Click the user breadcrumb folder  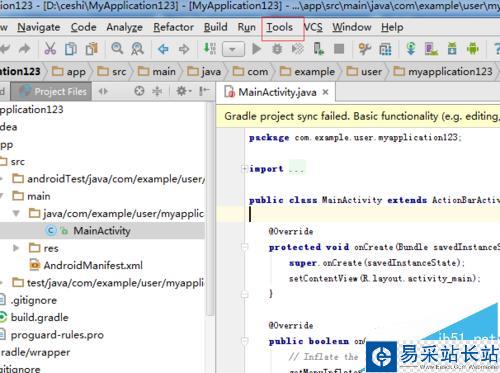pos(364,71)
